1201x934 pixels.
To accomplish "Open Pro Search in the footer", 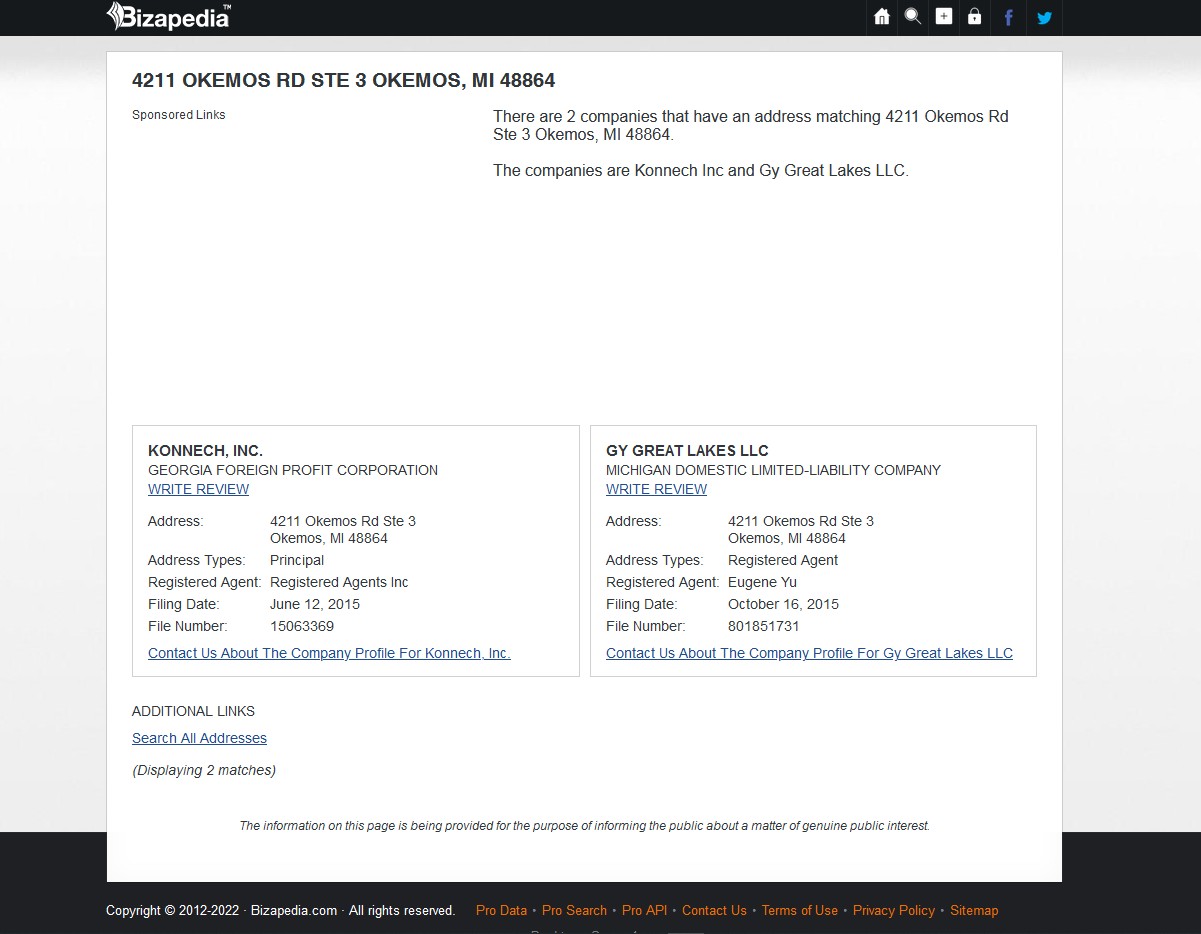I will (x=574, y=910).
